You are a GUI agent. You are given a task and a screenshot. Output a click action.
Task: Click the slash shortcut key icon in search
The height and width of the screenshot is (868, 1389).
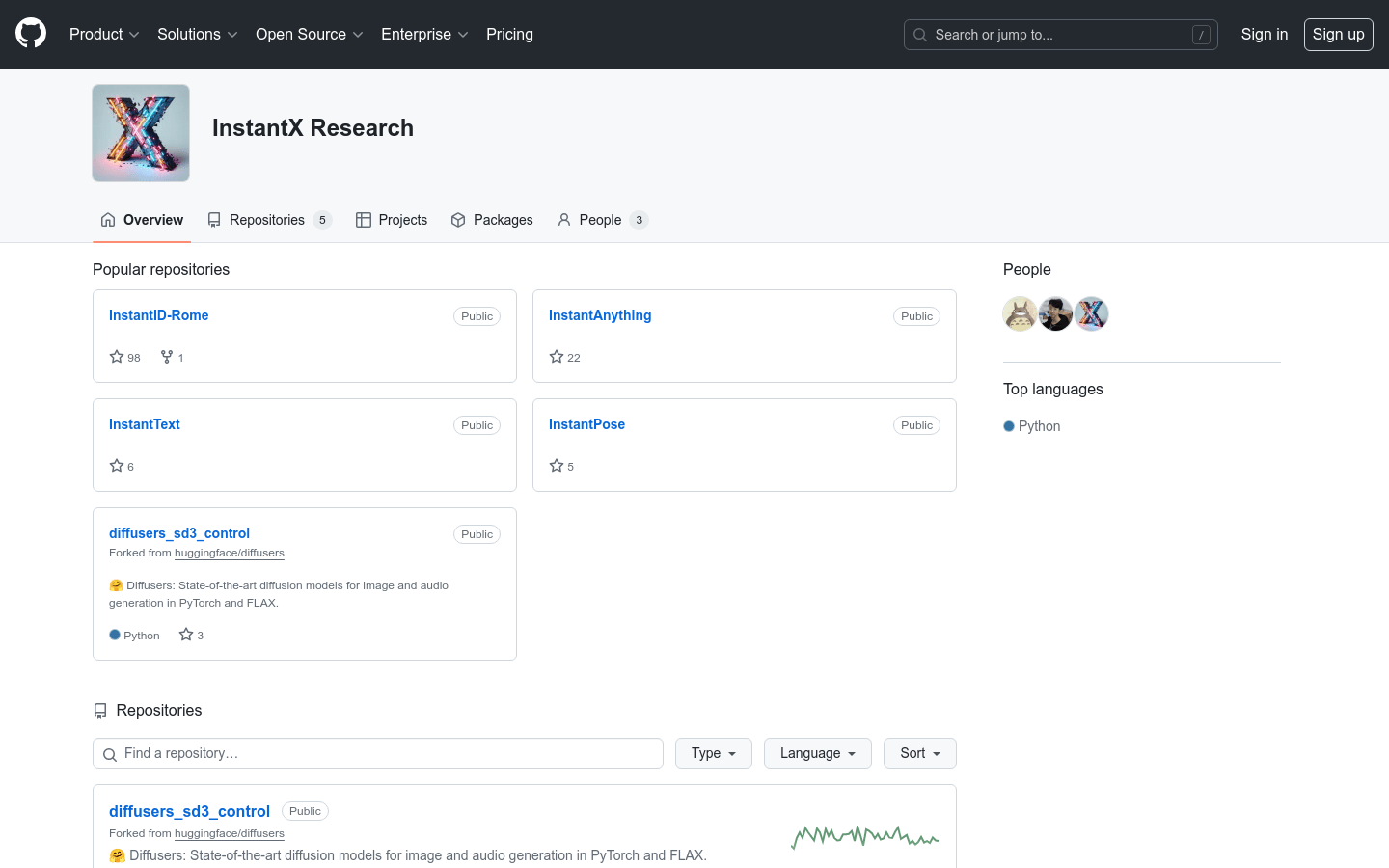(1201, 35)
